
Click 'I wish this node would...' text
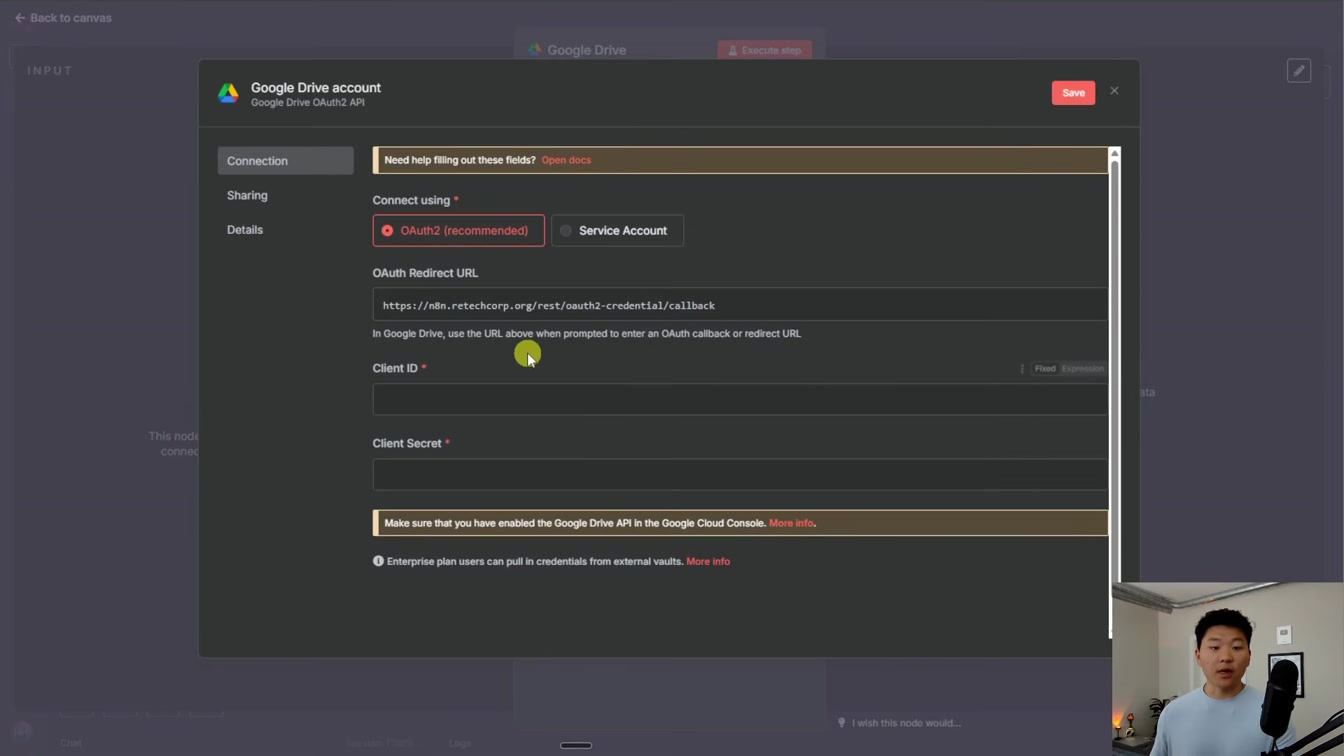coord(906,723)
